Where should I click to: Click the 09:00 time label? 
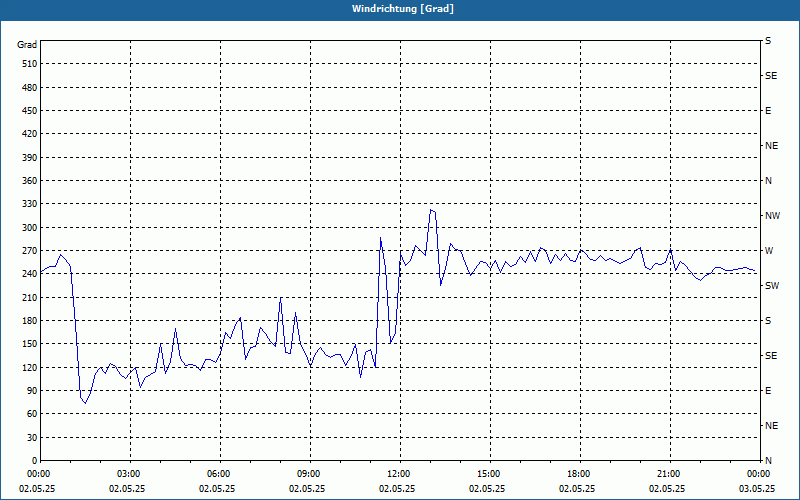point(310,473)
